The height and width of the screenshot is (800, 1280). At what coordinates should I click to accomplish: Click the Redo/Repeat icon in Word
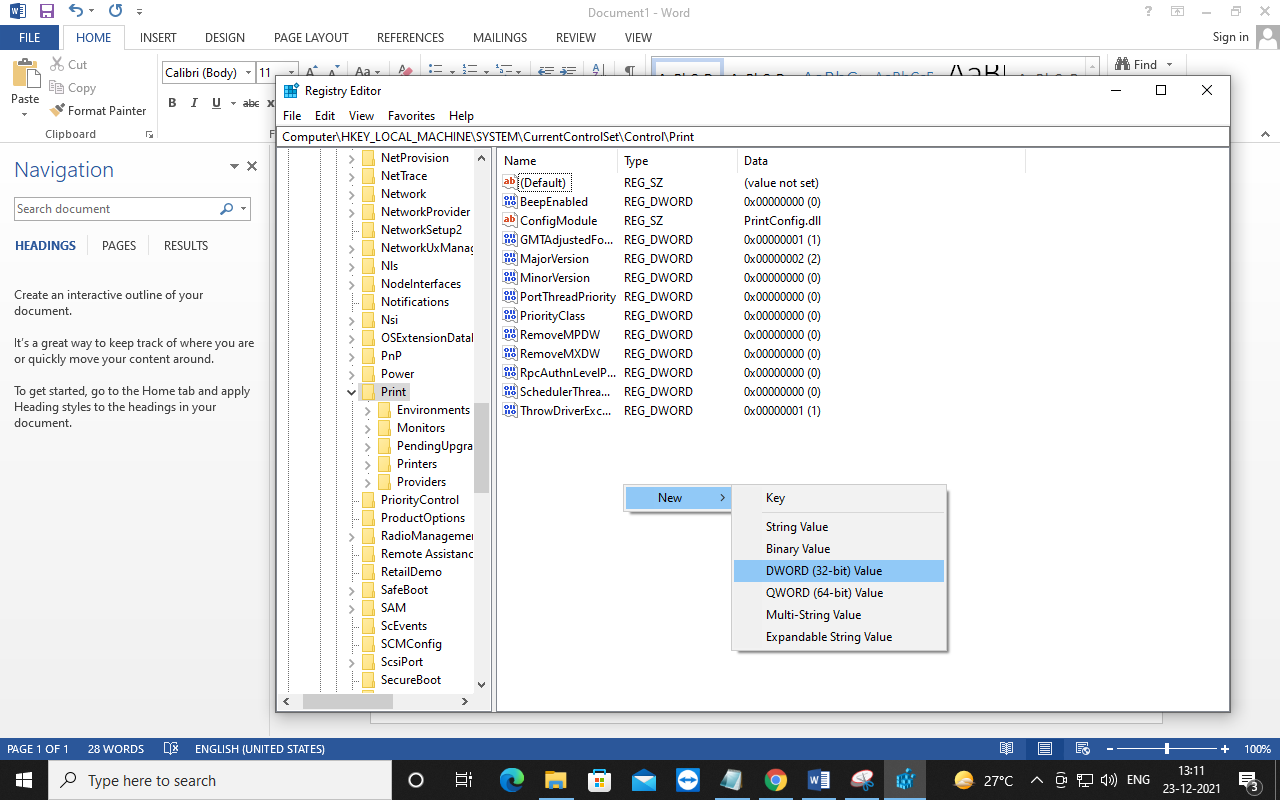coord(115,12)
